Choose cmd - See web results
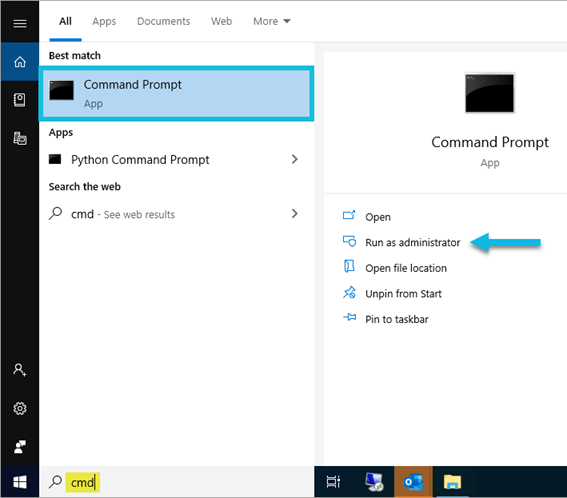Screen dimensions: 567x498 pos(176,214)
